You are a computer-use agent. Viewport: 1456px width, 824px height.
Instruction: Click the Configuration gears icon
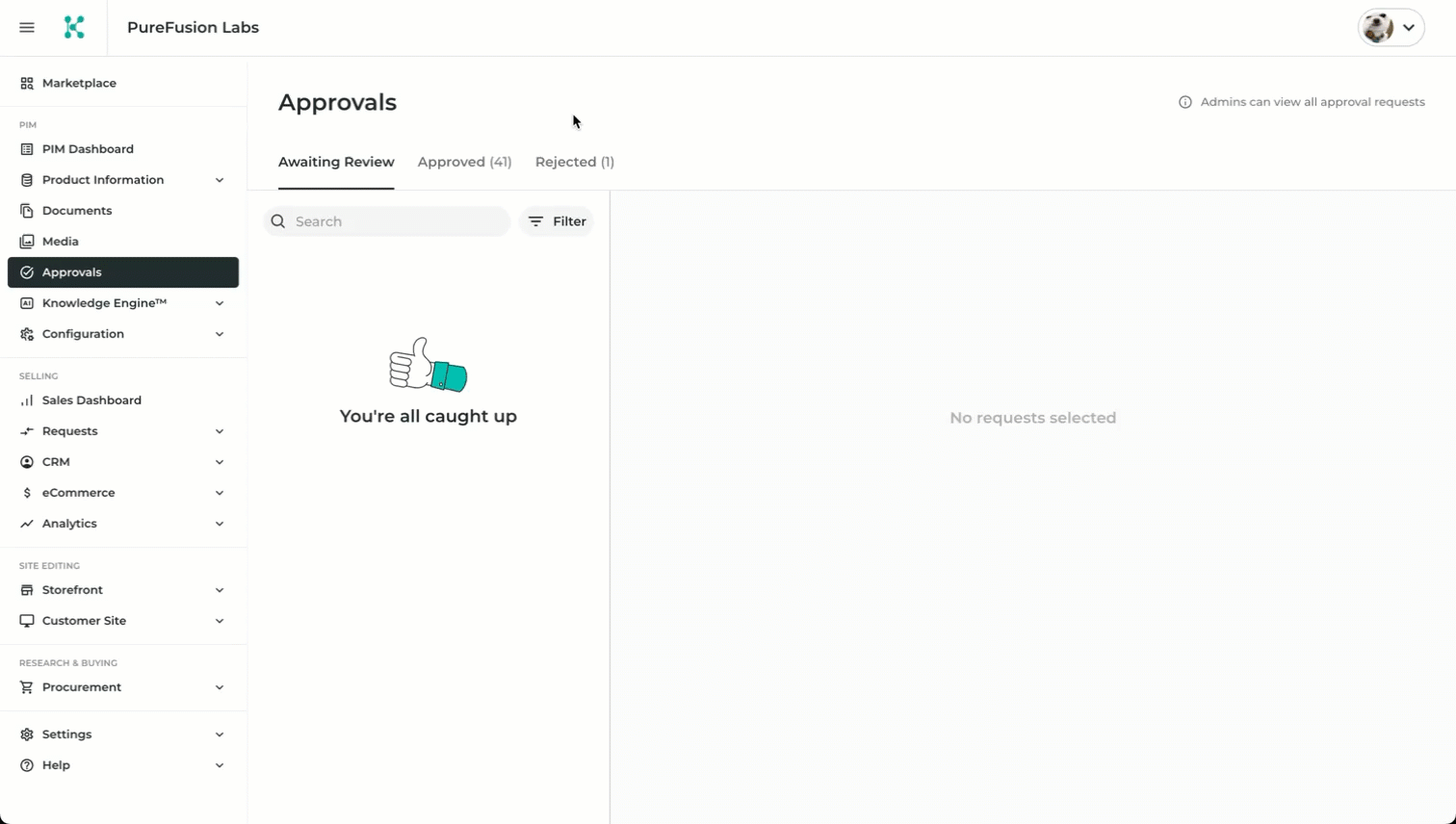coord(27,334)
